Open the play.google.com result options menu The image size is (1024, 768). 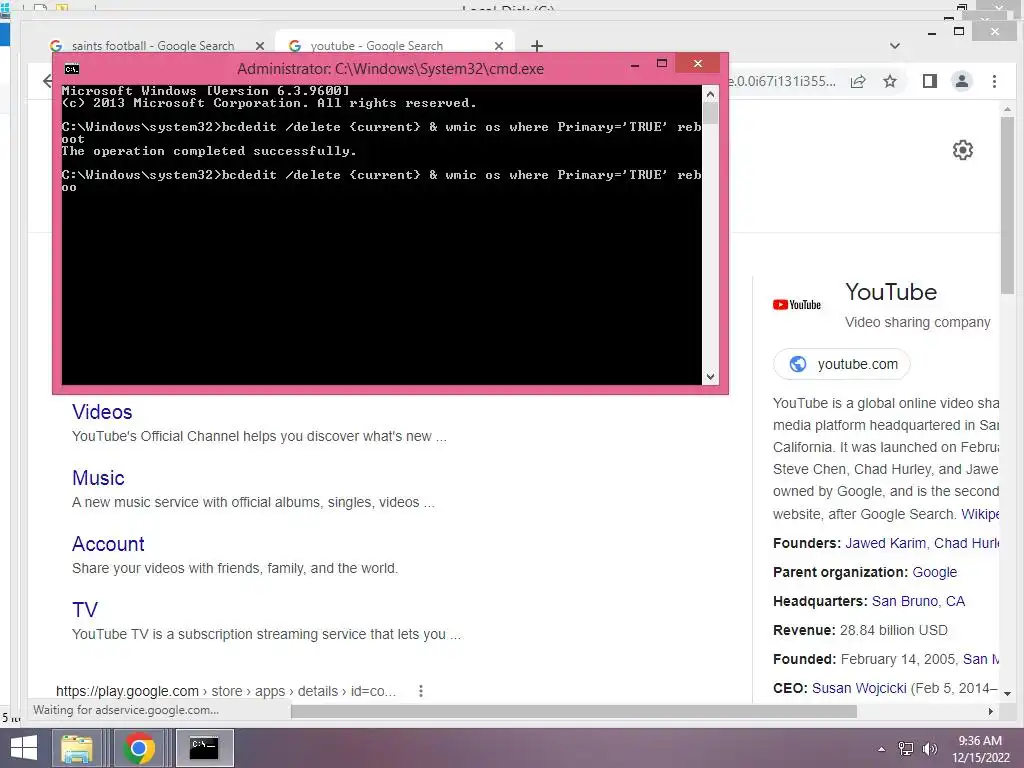(421, 691)
